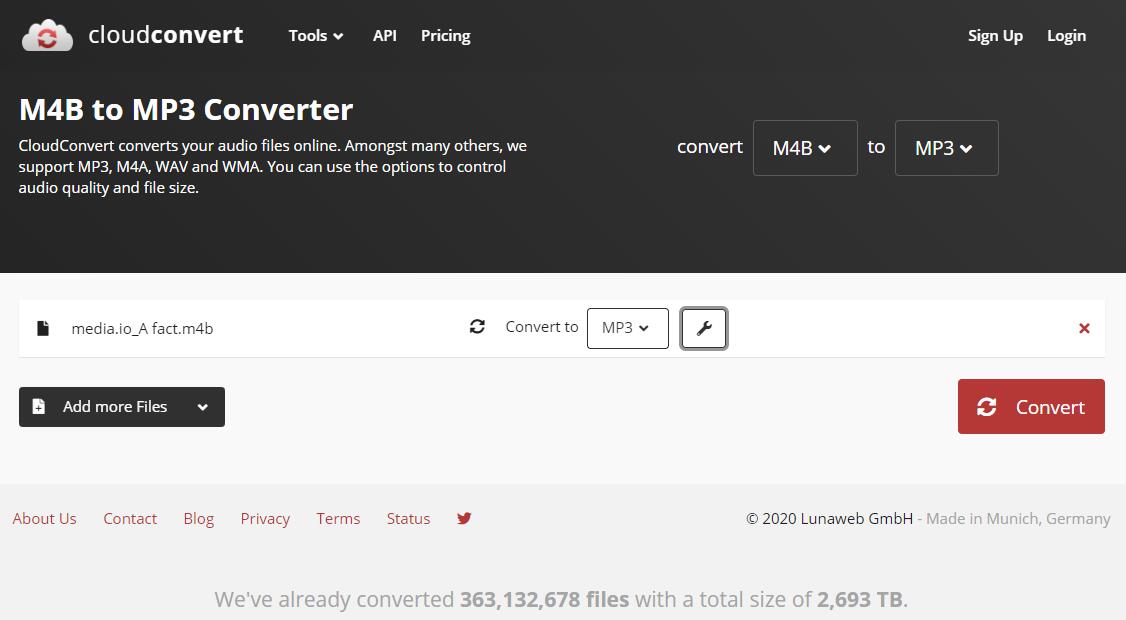Click the cloudconvert brand name
Screen dimensions: 1126x620
pyautogui.click(x=166, y=35)
